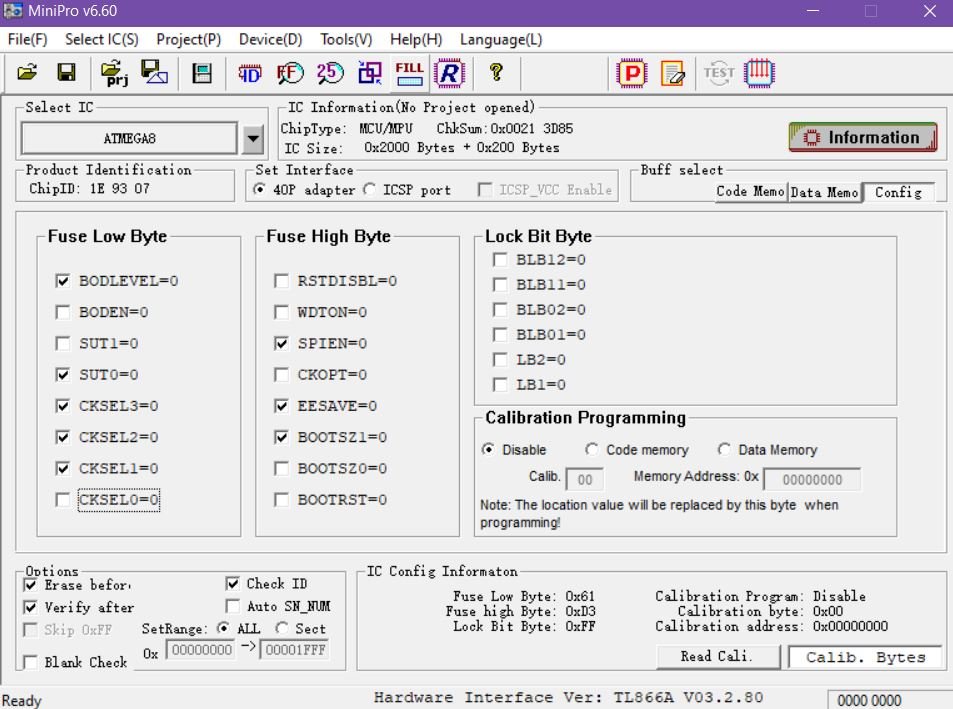Toggle the WDTON=0 checkbox
953x709 pixels.
[281, 312]
